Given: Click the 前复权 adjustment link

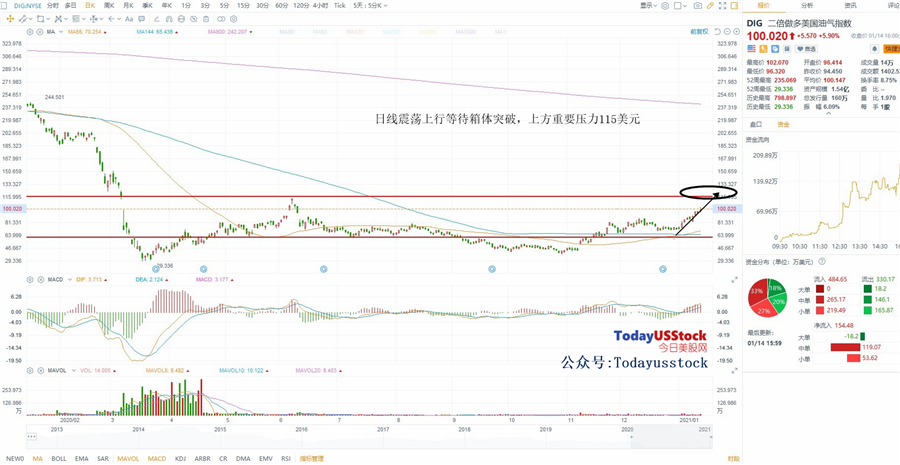Looking at the screenshot, I should tap(699, 32).
